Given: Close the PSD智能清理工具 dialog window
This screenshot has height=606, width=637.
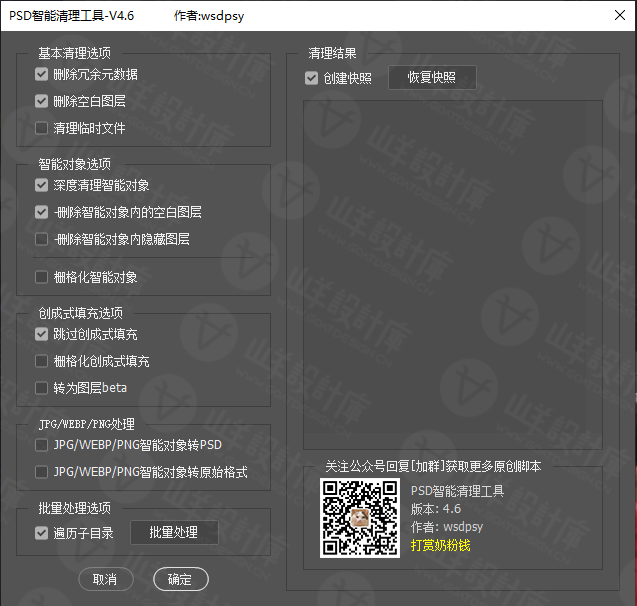Looking at the screenshot, I should click(620, 15).
